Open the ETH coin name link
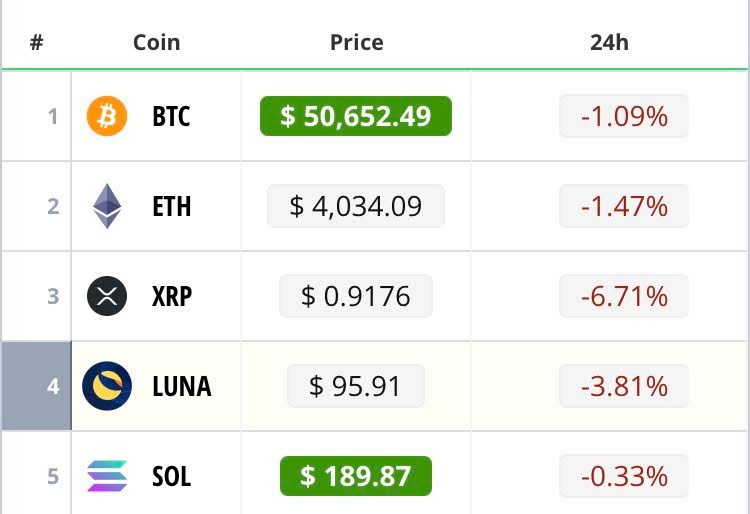Screen dimensions: 750x514 [171, 206]
